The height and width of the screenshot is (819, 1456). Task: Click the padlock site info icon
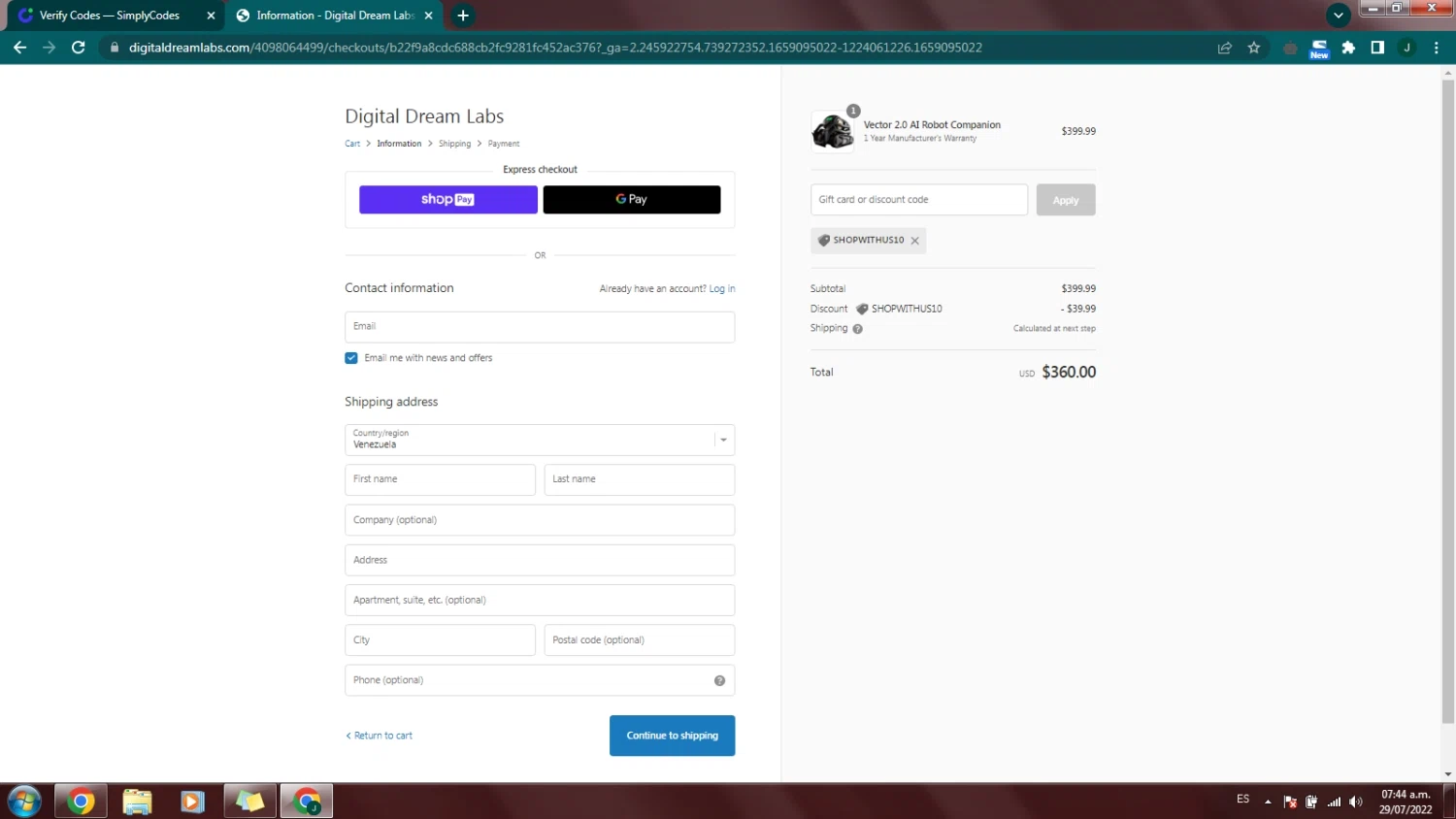point(115,48)
